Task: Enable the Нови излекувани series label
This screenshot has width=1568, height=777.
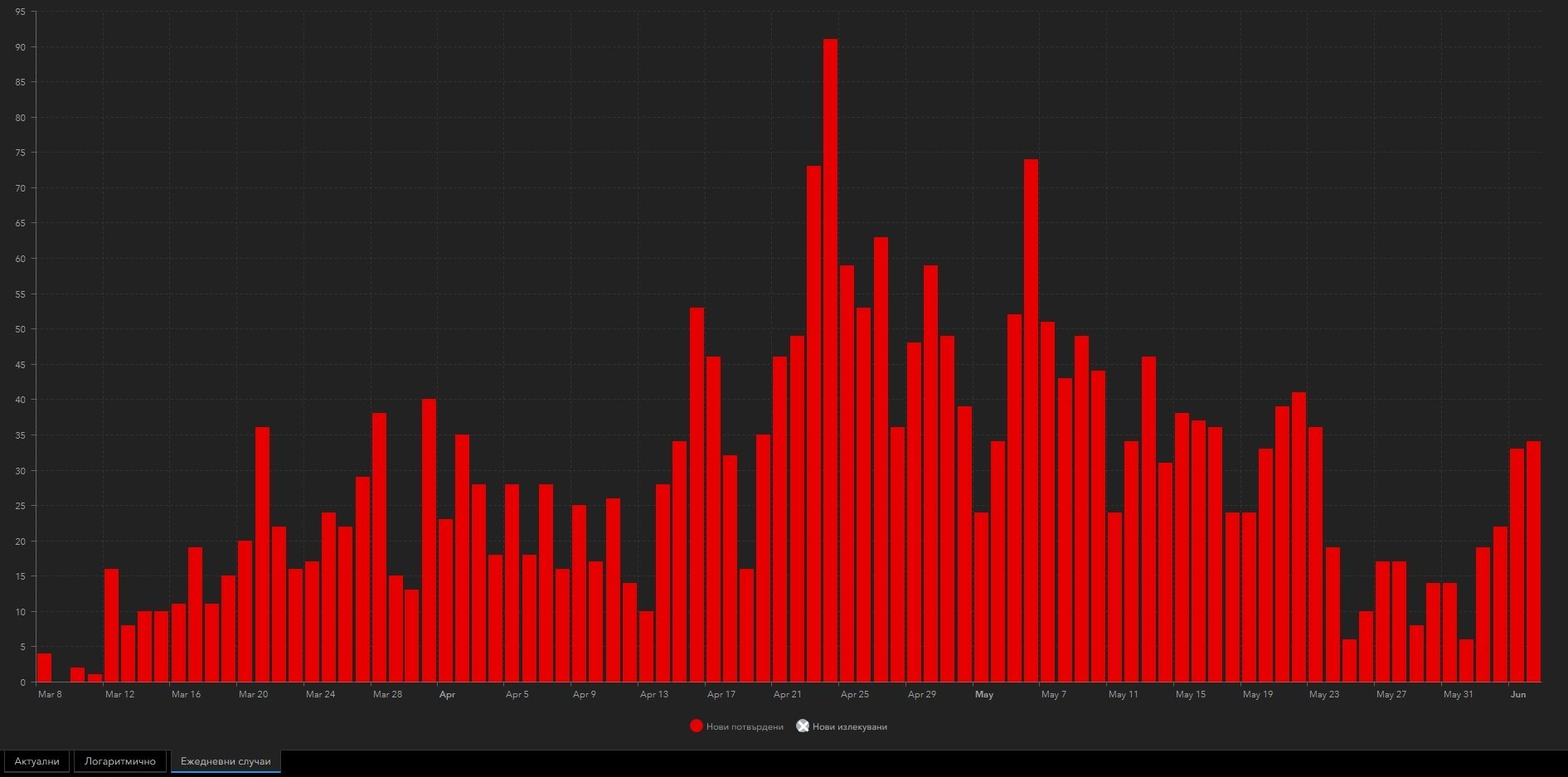Action: (849, 727)
